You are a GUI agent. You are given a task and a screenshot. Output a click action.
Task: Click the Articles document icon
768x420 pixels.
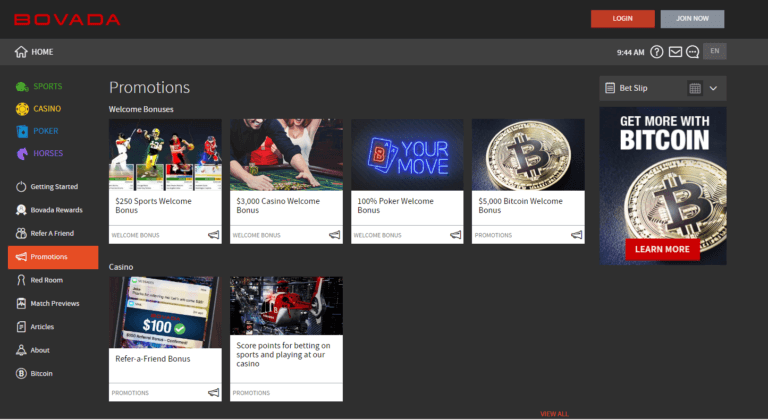click(21, 326)
